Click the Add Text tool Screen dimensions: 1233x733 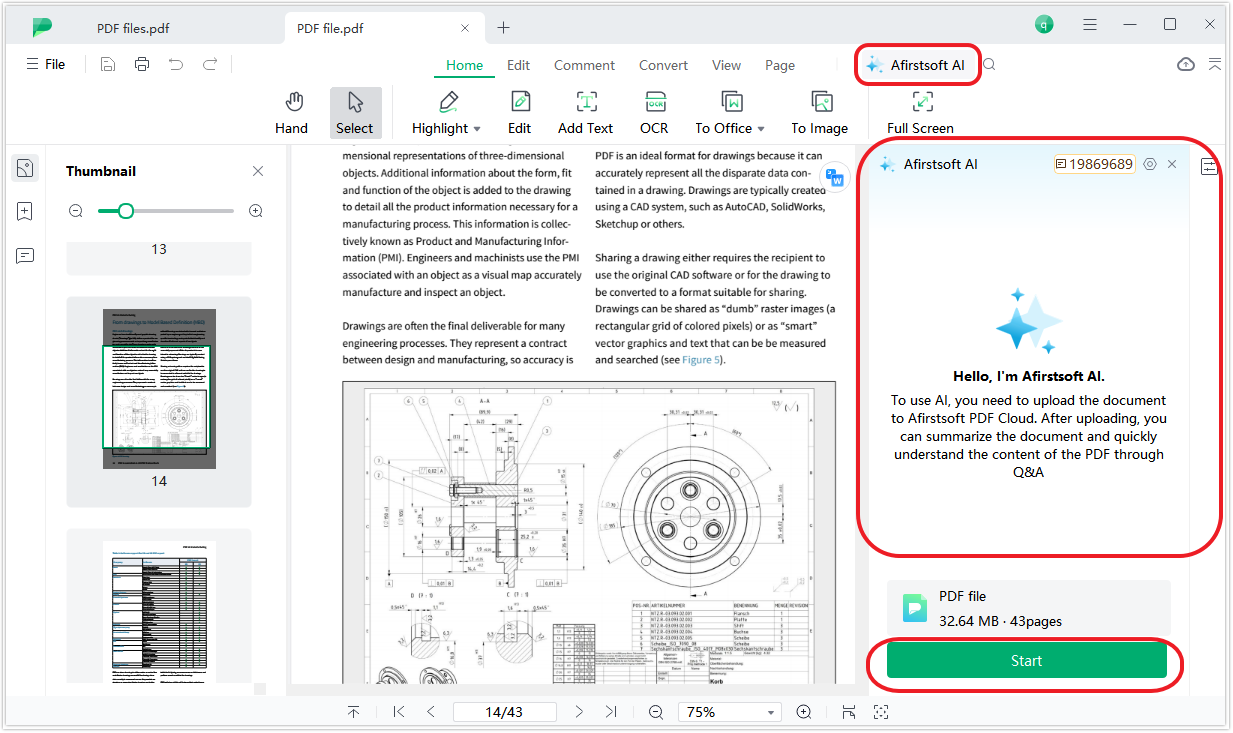pos(586,112)
